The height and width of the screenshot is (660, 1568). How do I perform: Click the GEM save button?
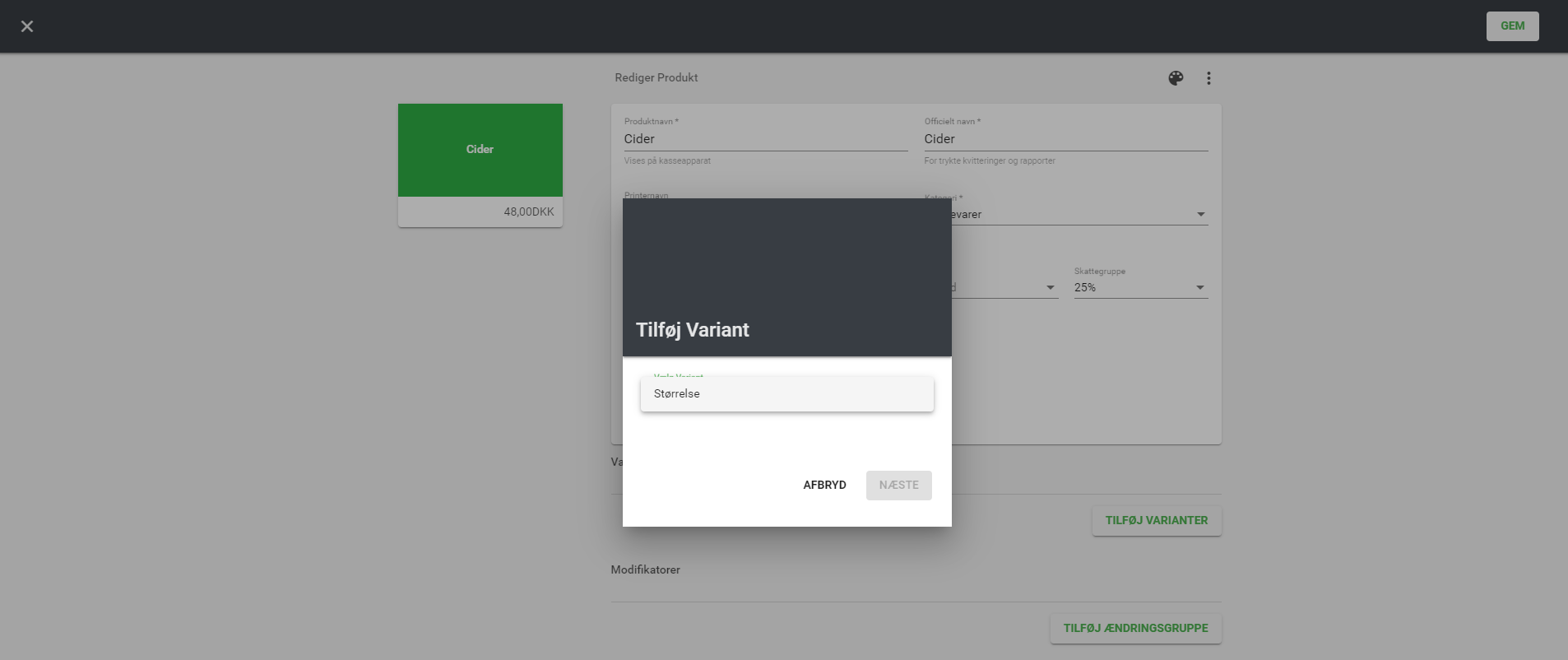click(x=1512, y=26)
